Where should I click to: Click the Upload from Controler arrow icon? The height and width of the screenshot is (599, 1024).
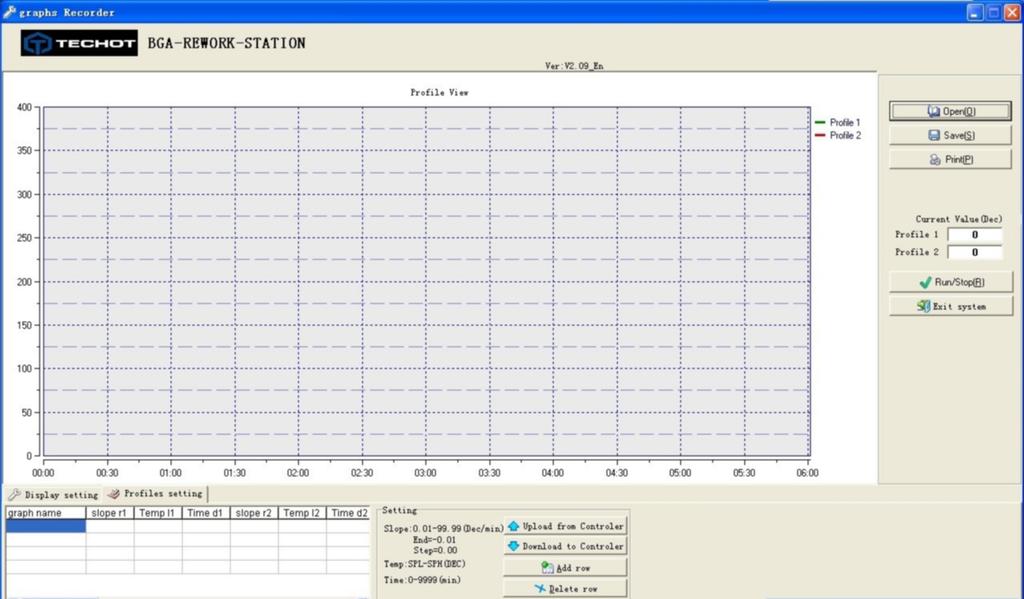[513, 526]
